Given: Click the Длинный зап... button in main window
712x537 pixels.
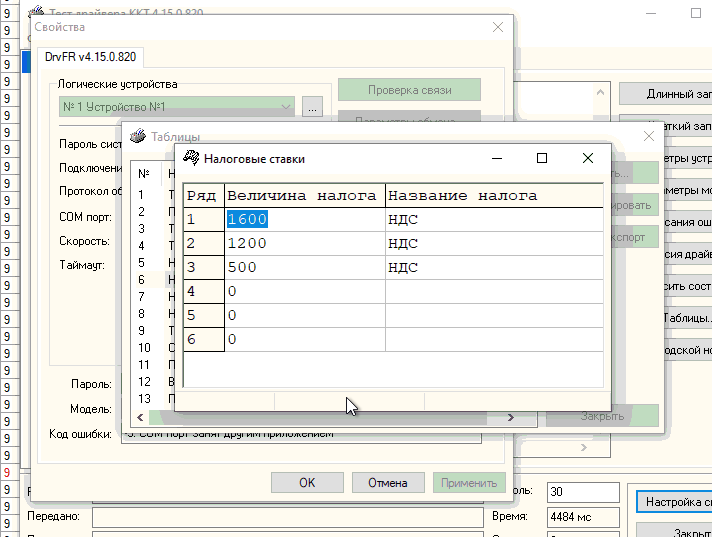Looking at the screenshot, I should 666,94.
